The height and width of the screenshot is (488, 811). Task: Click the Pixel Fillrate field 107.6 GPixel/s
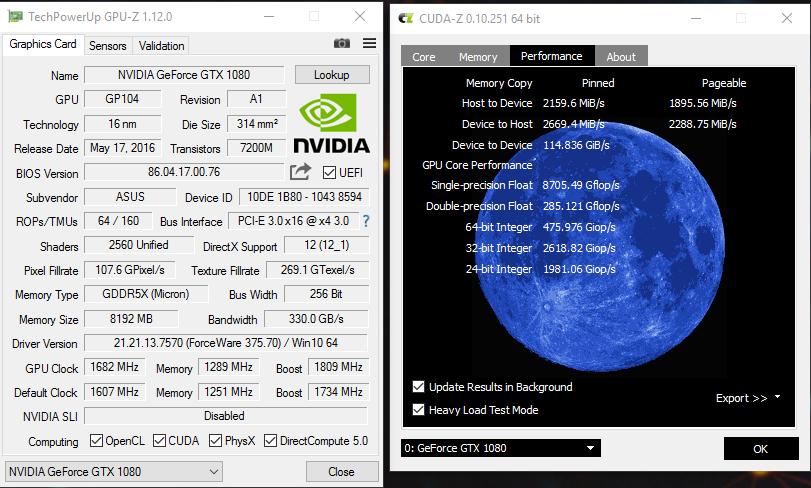click(x=130, y=270)
